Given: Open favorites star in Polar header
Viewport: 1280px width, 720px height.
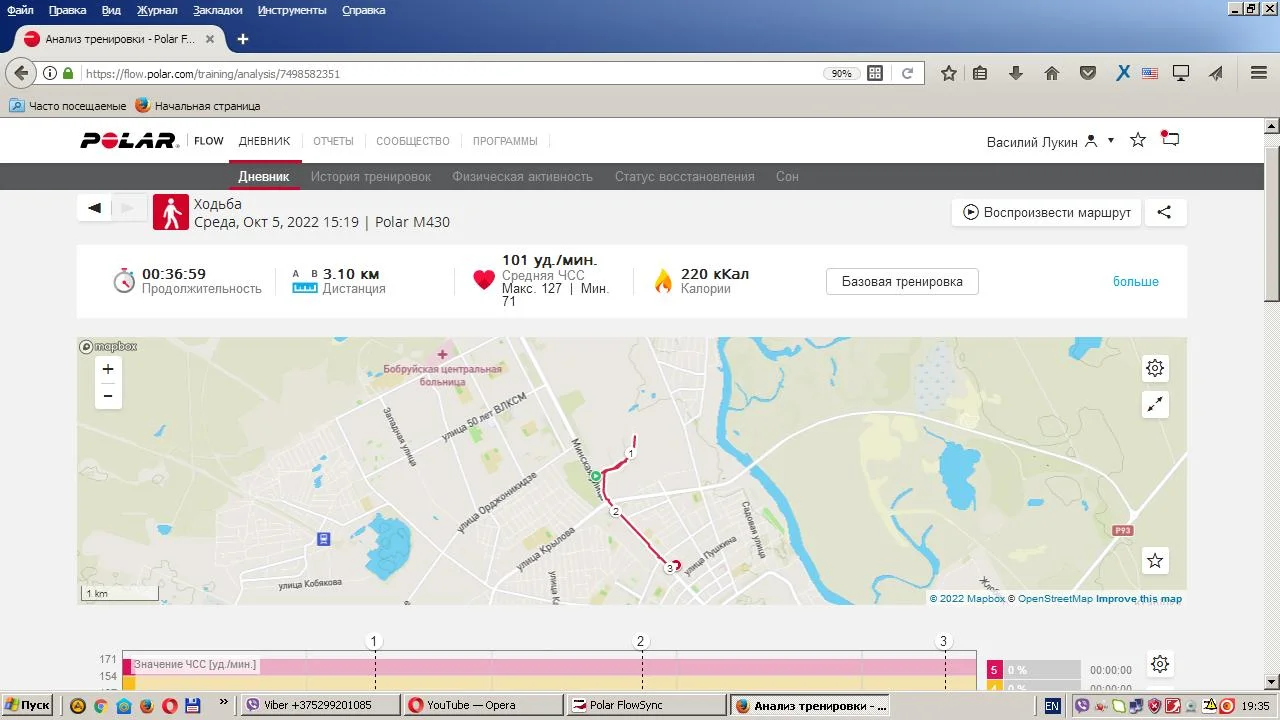Looking at the screenshot, I should point(1138,140).
